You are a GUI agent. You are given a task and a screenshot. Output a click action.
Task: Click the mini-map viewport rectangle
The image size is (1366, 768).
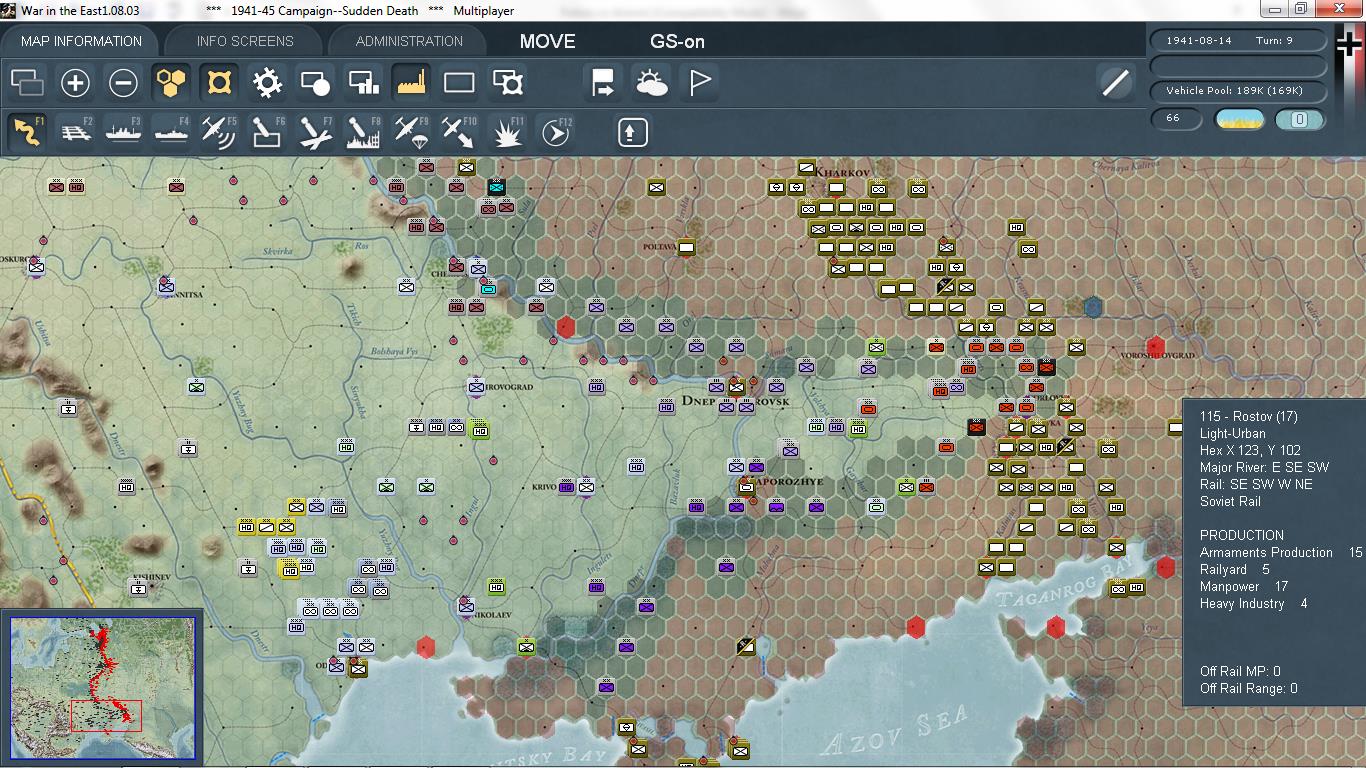pos(105,715)
